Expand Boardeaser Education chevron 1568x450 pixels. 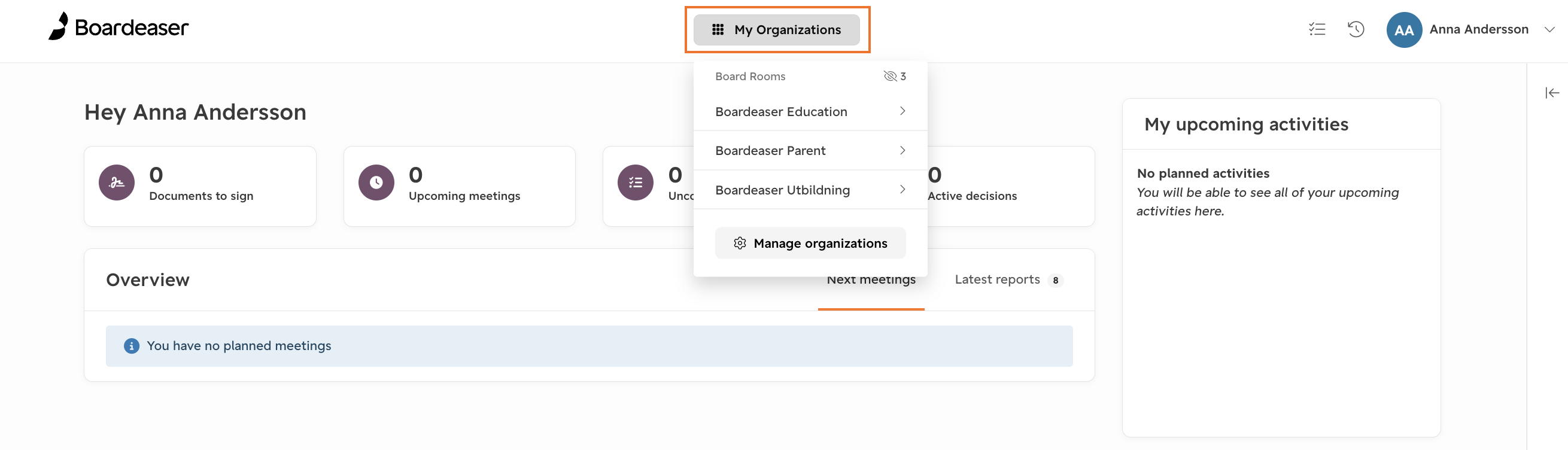pos(902,111)
